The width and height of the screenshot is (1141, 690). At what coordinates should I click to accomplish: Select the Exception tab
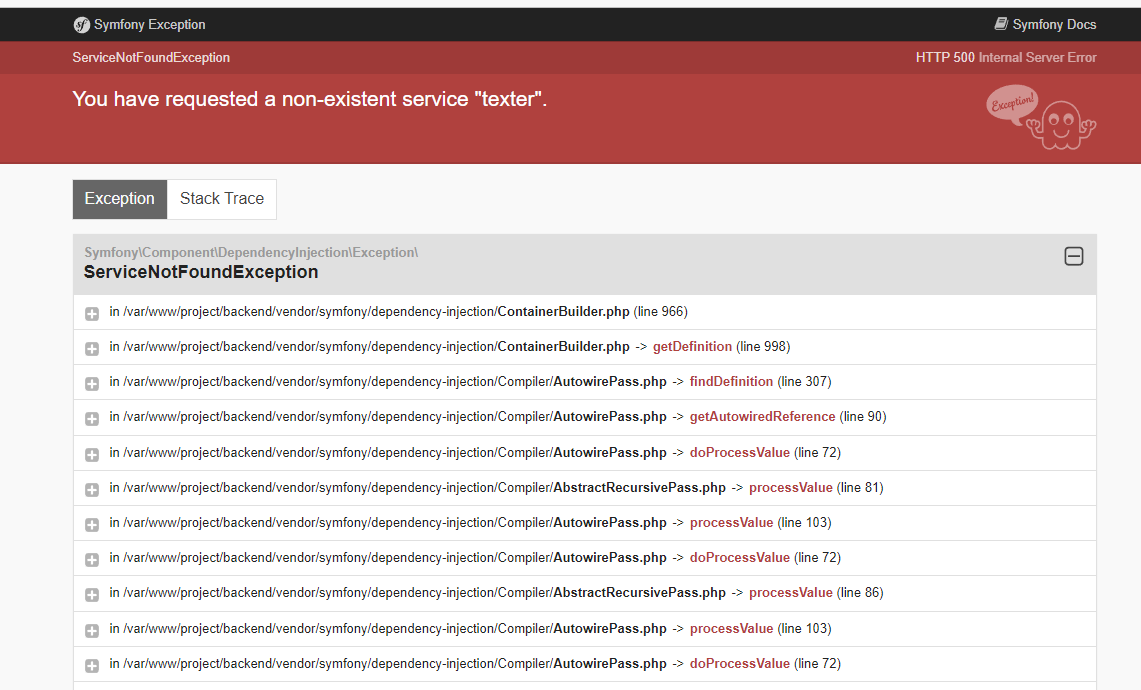[x=119, y=199]
